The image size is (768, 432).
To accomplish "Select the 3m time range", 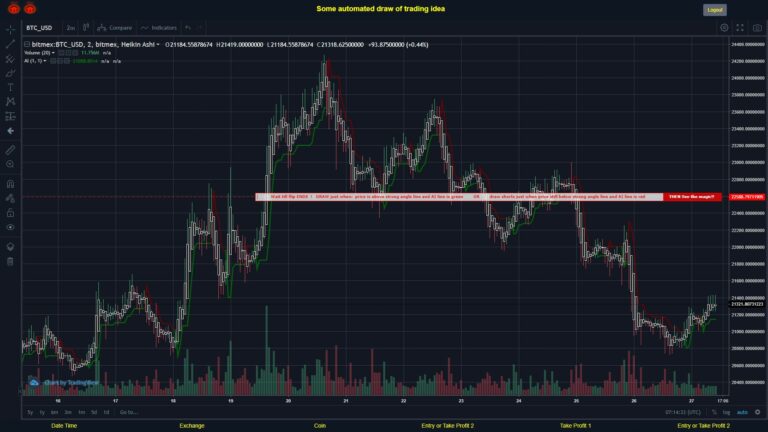I will pos(68,412).
